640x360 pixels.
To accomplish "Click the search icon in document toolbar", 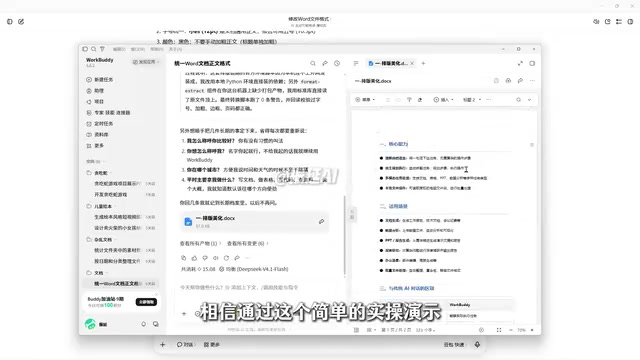I will (518, 100).
